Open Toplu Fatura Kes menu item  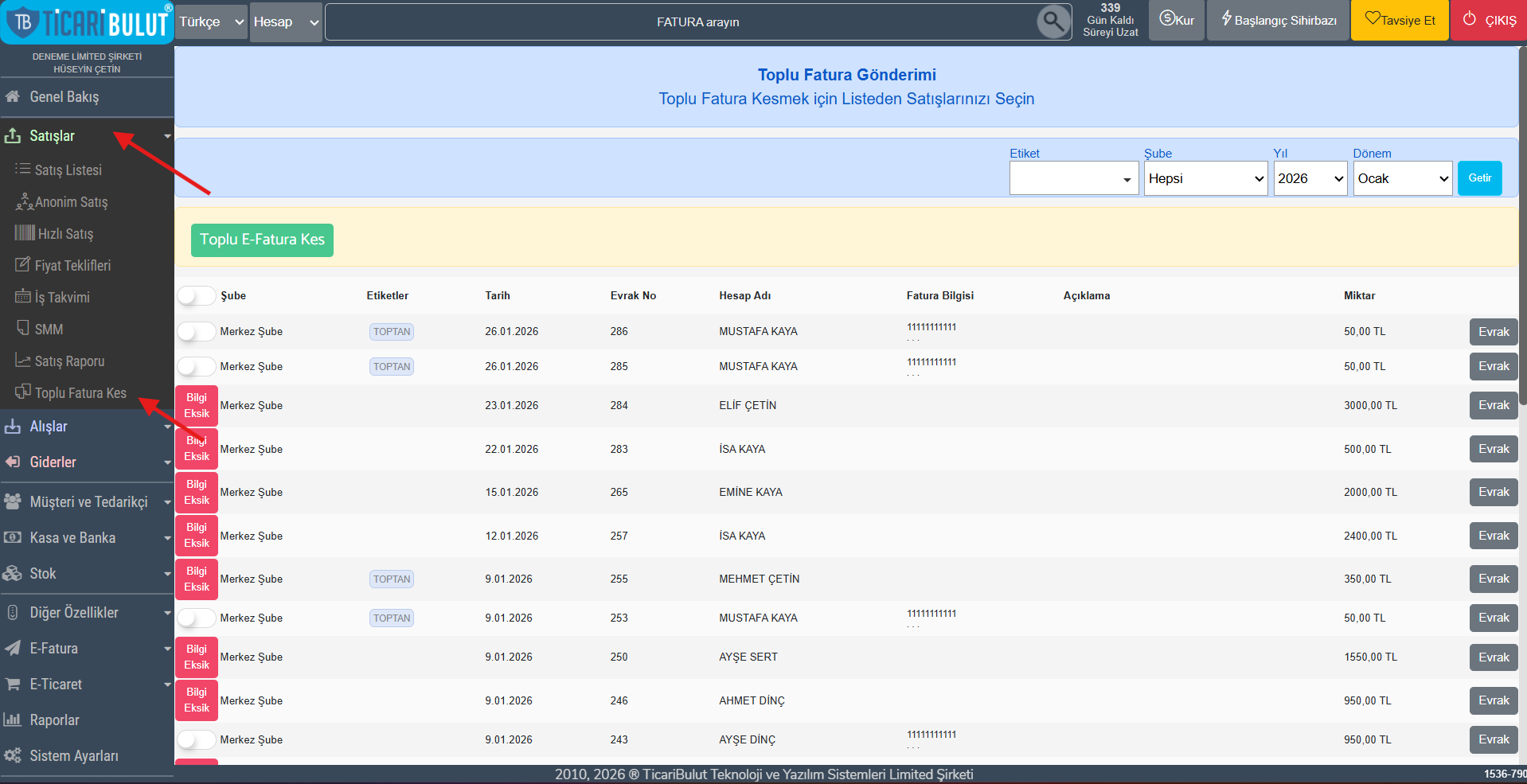pyautogui.click(x=80, y=393)
